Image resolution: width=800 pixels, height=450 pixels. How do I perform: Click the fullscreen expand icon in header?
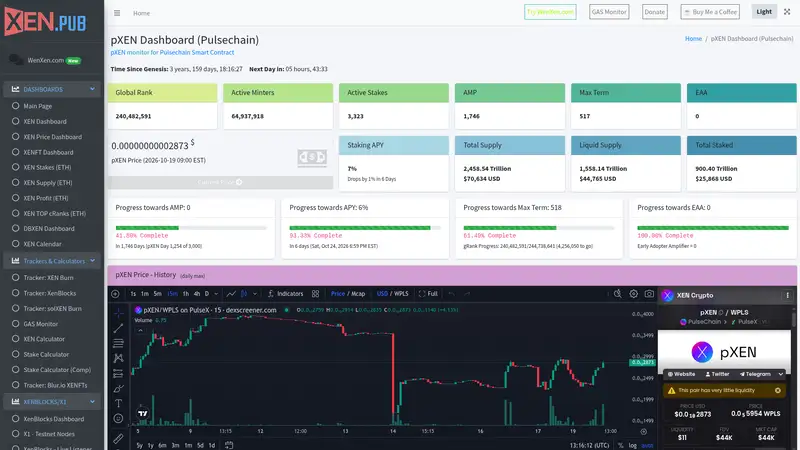[x=787, y=12]
